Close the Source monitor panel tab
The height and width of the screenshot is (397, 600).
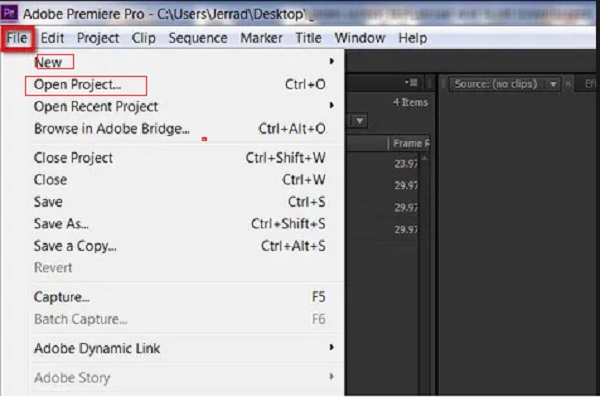[568, 84]
